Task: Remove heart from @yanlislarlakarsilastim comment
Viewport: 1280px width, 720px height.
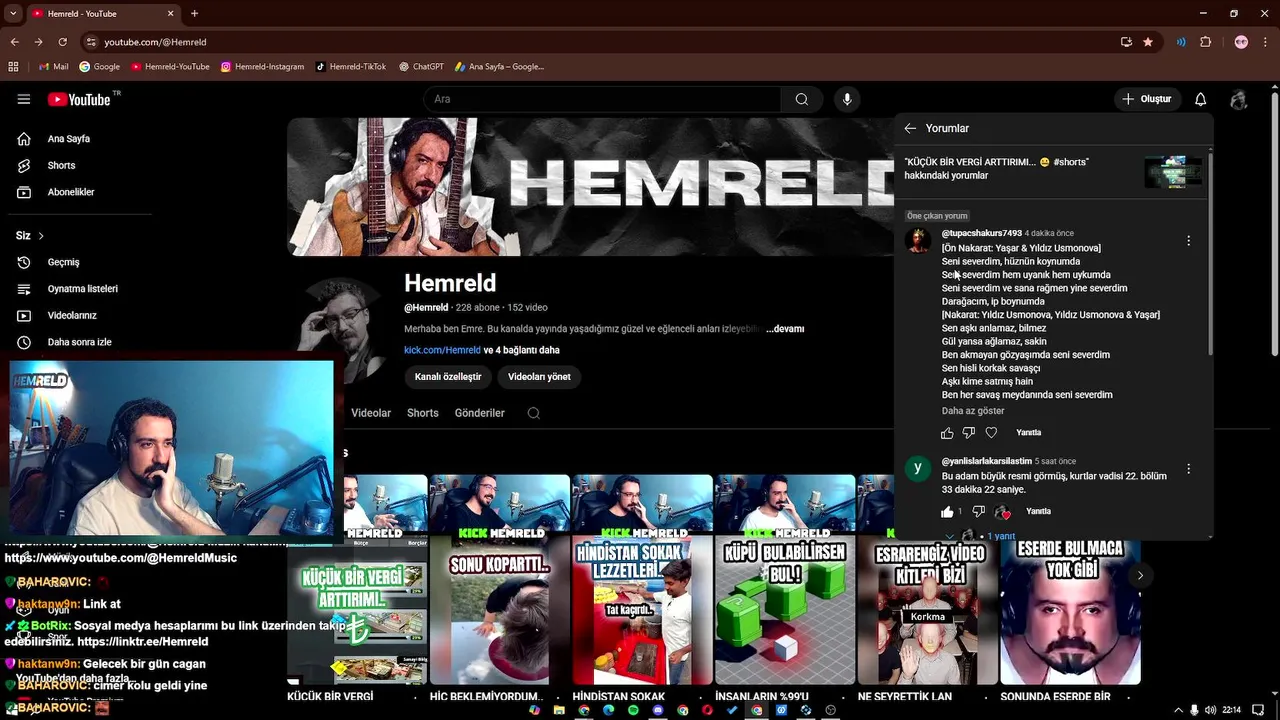Action: 1003,512
